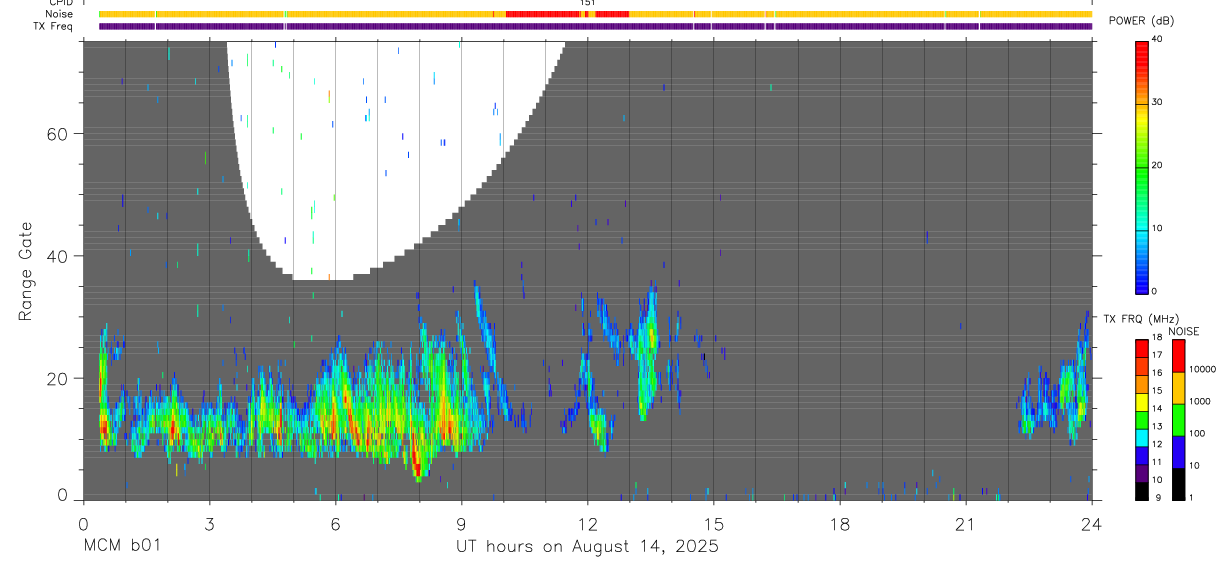Viewport: 1228px width, 567px height.
Task: Click the '151' CPID label above the Noise strip
Action: click(587, 3)
